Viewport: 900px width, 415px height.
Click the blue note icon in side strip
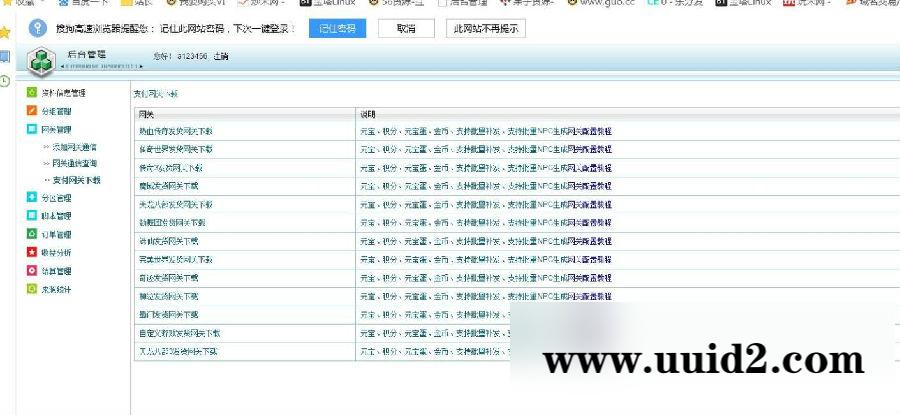click(x=5, y=56)
